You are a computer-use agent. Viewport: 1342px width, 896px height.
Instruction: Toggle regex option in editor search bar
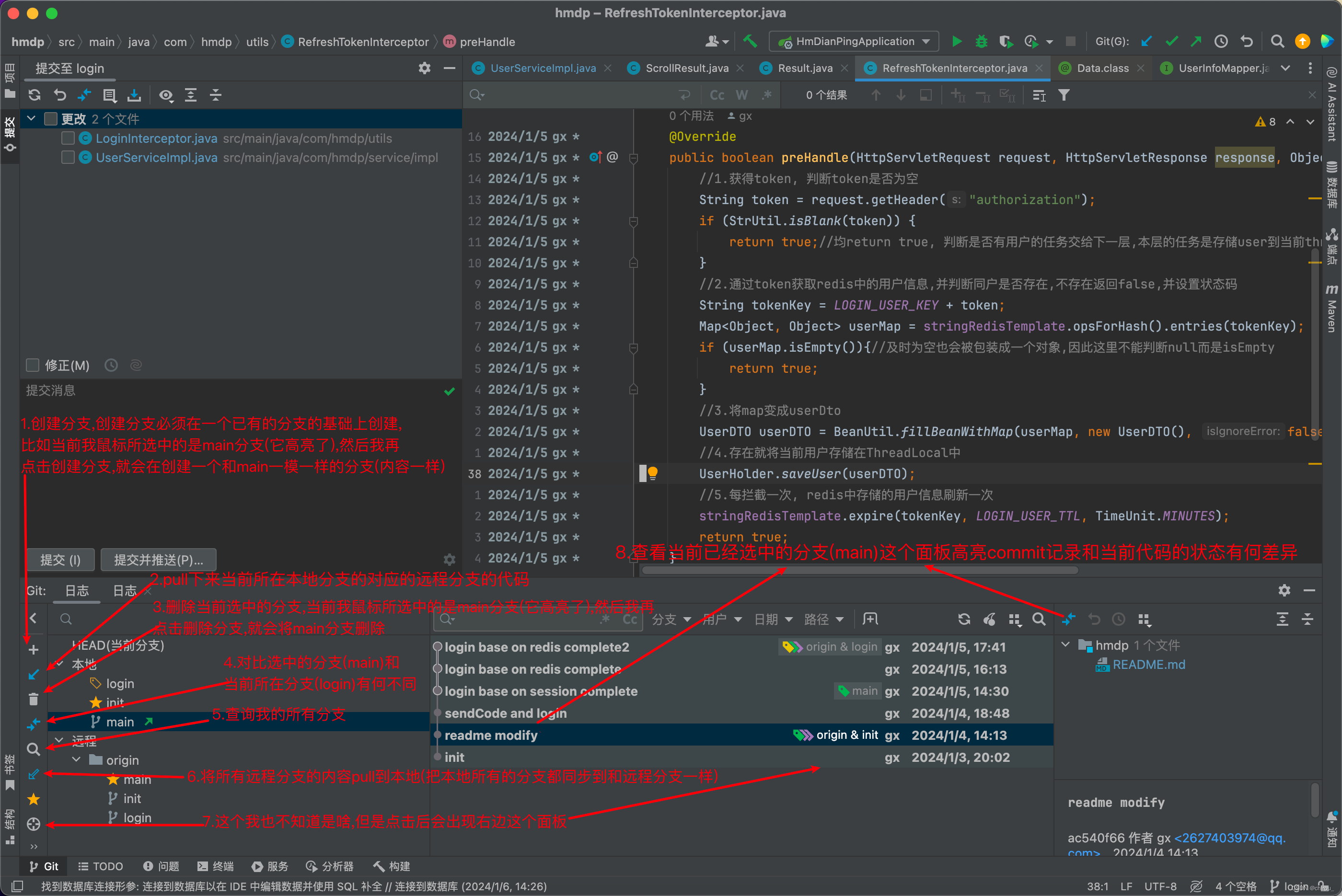(767, 95)
